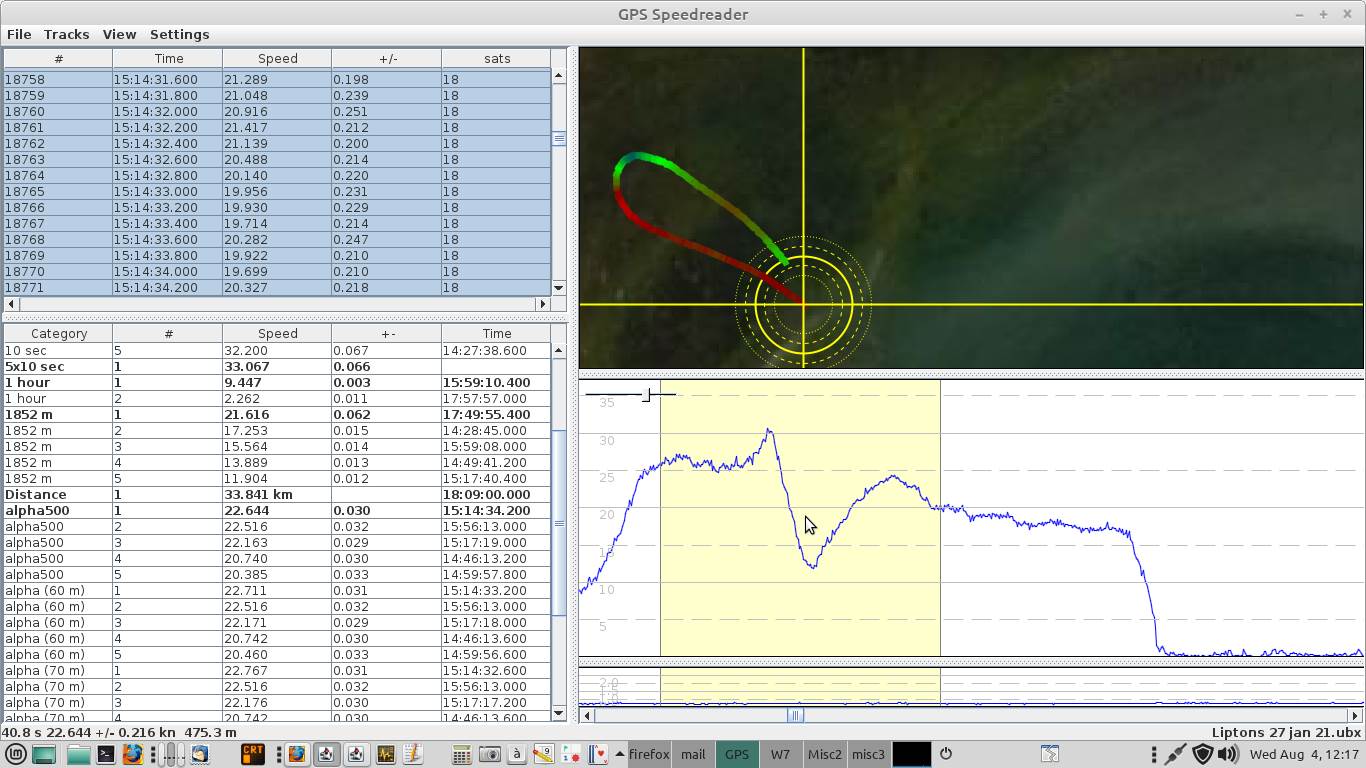
Task: Open the Linux Mint start menu
Action: (x=16, y=755)
